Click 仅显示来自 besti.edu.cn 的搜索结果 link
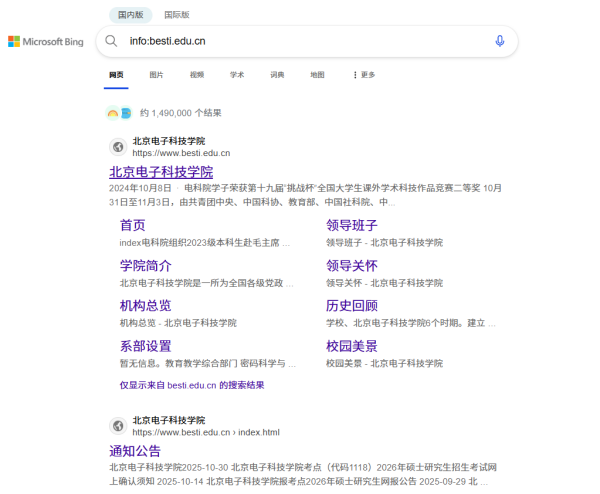600x494 pixels. pos(192,385)
